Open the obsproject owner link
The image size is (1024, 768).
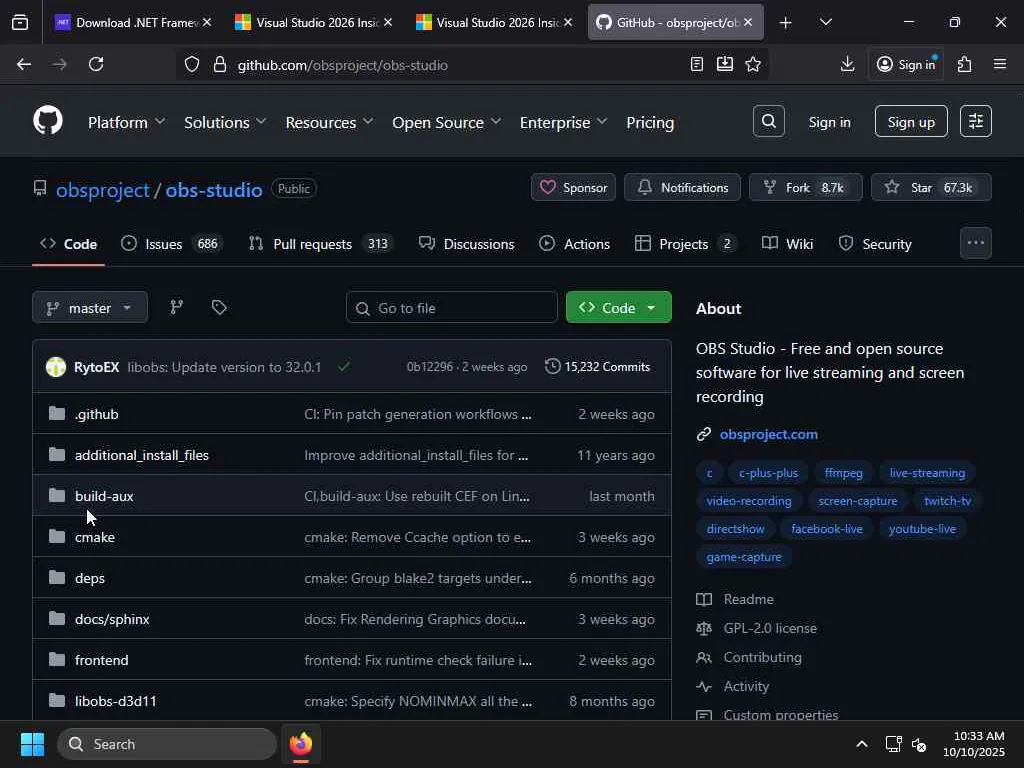(103, 189)
